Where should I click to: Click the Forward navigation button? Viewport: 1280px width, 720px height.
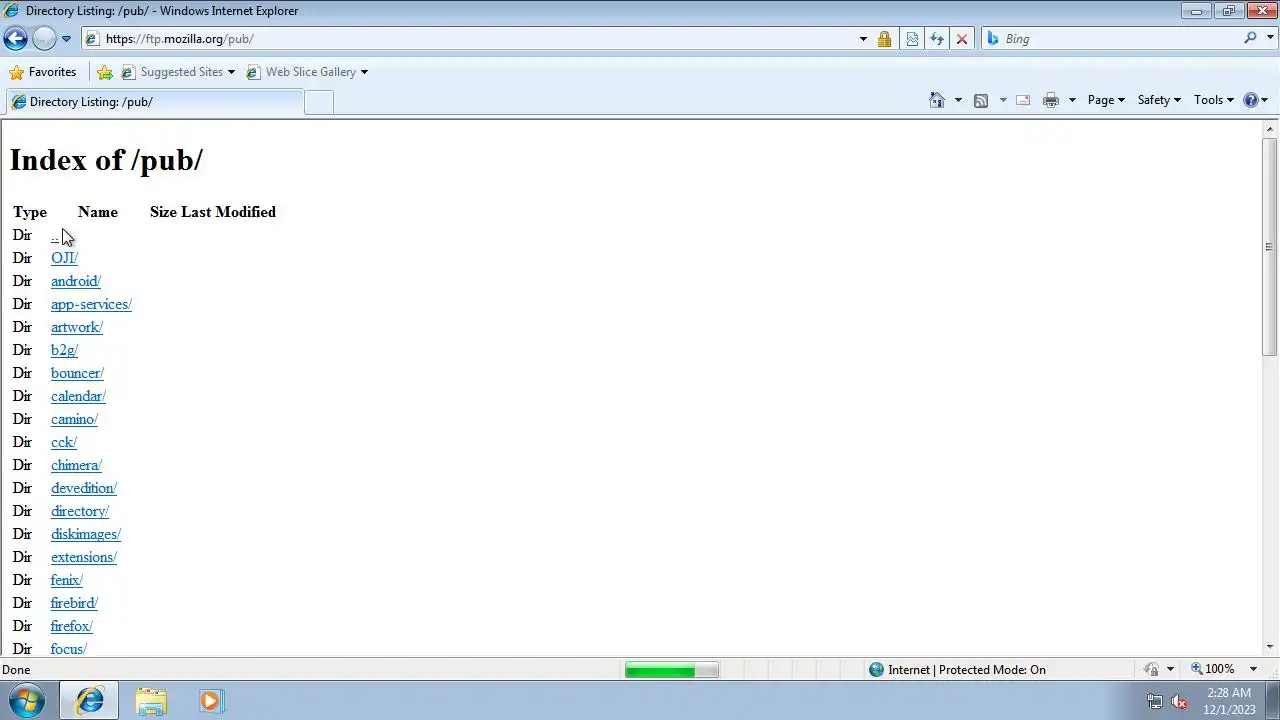[x=44, y=39]
